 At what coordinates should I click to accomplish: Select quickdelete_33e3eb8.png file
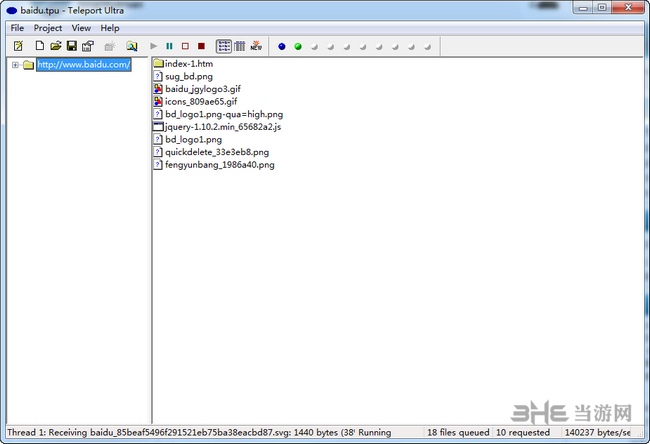coord(217,152)
